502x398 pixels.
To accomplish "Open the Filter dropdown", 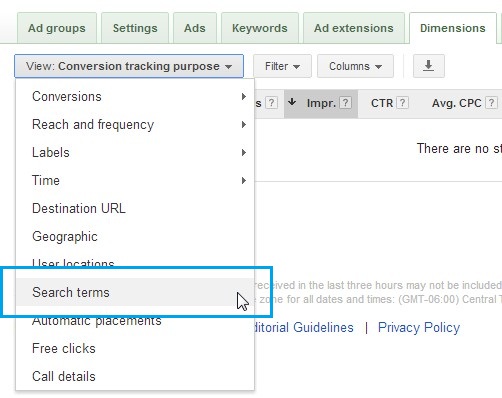I will 282,66.
